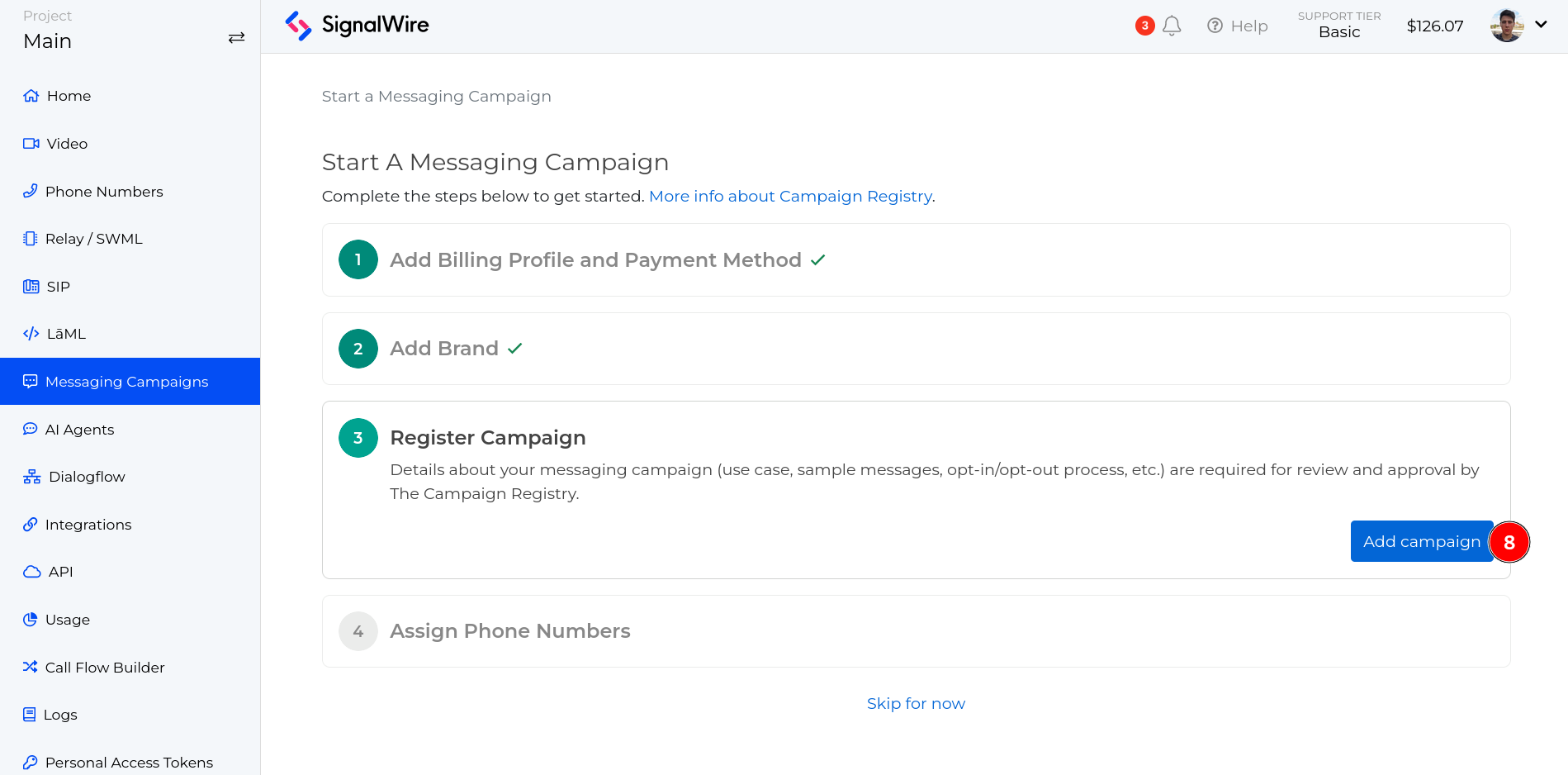The height and width of the screenshot is (775, 1568).
Task: Click the Call Flow Builder icon
Action: (31, 667)
